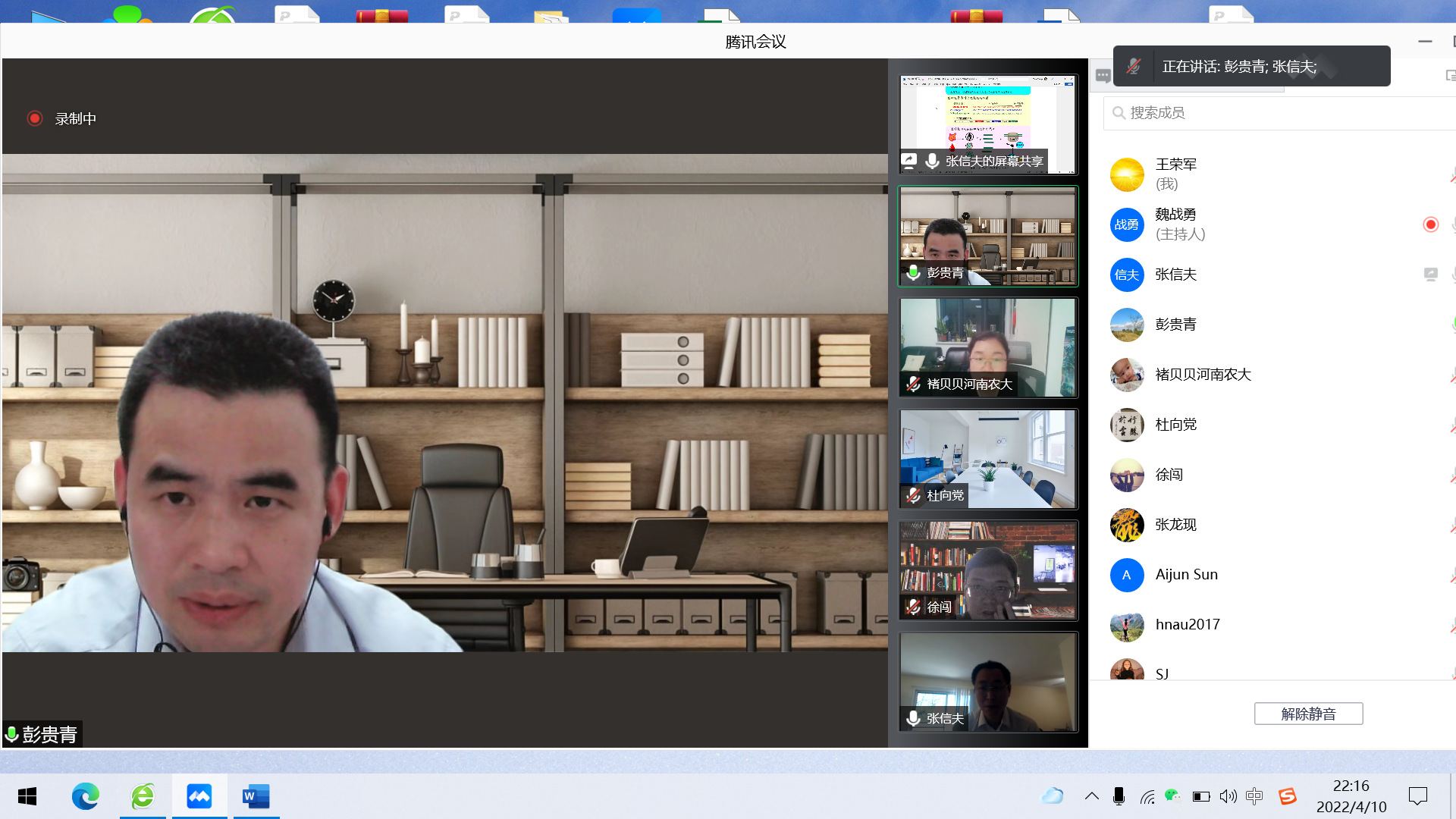Click 张龙现 avatar in member list
This screenshot has width=1456, height=819.
tap(1127, 525)
